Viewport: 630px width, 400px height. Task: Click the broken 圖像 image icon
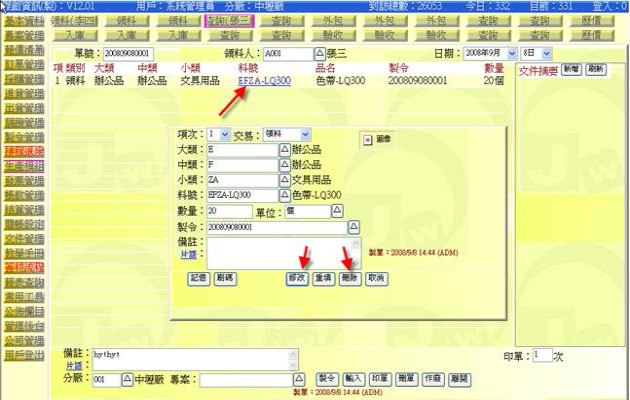coord(366,141)
